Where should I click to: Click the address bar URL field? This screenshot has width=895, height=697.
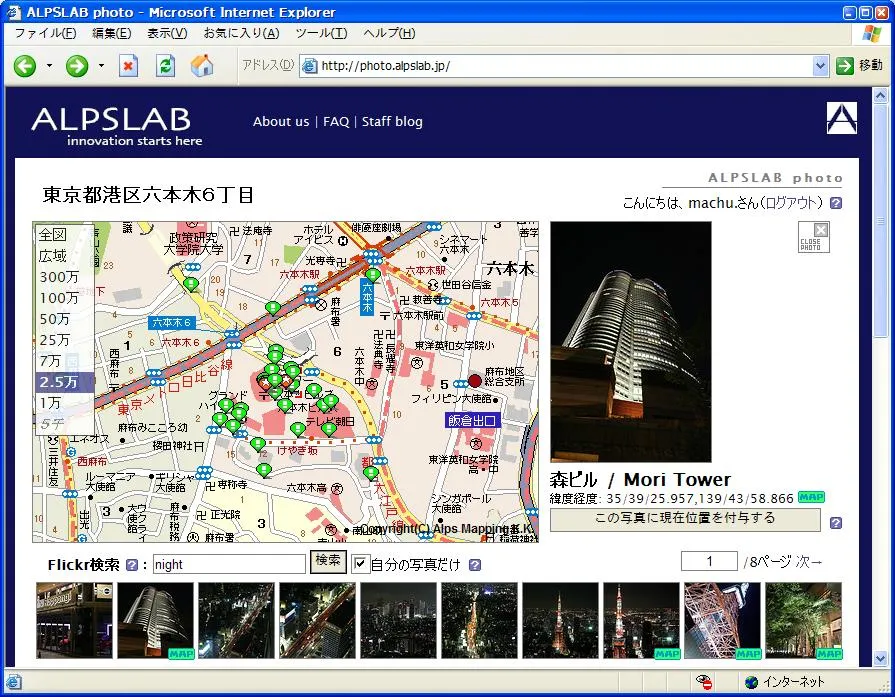click(565, 66)
